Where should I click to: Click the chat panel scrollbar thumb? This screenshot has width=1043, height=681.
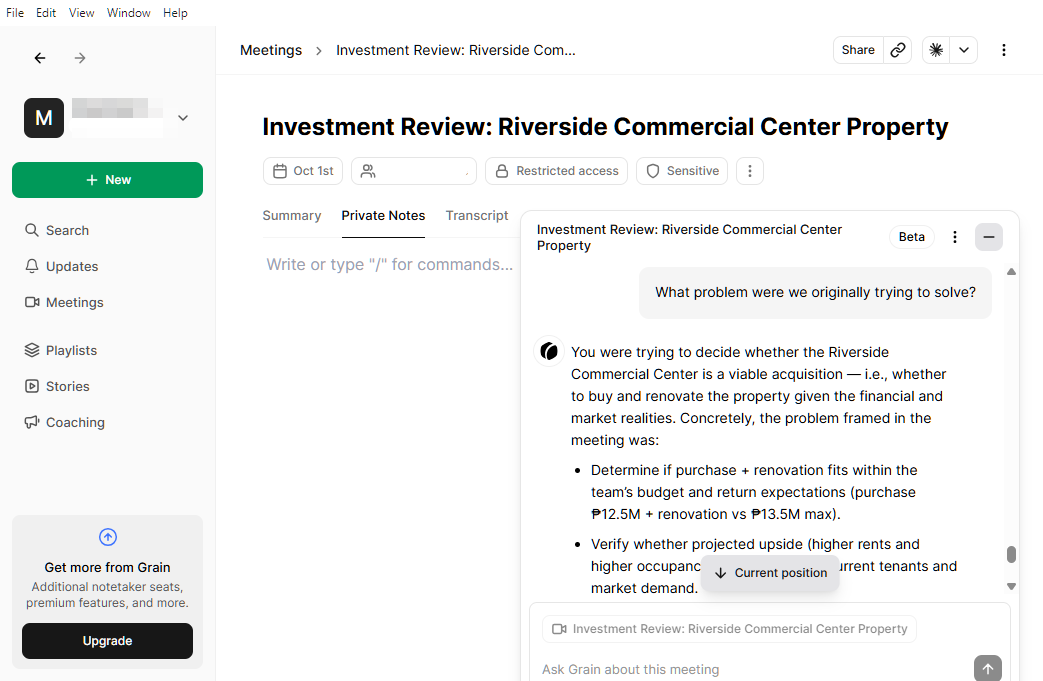point(1011,555)
